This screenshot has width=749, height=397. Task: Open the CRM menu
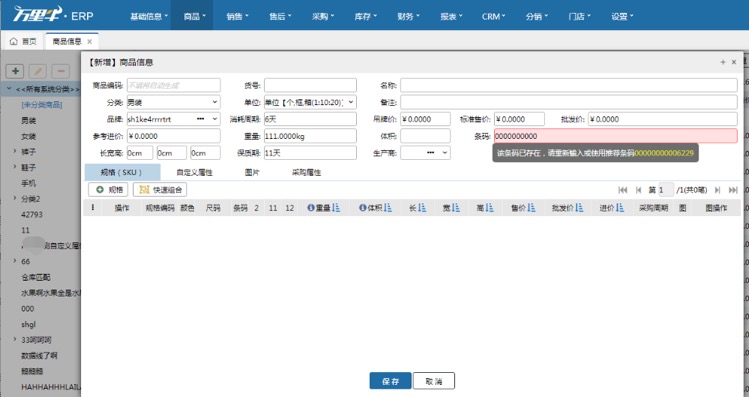[x=493, y=16]
